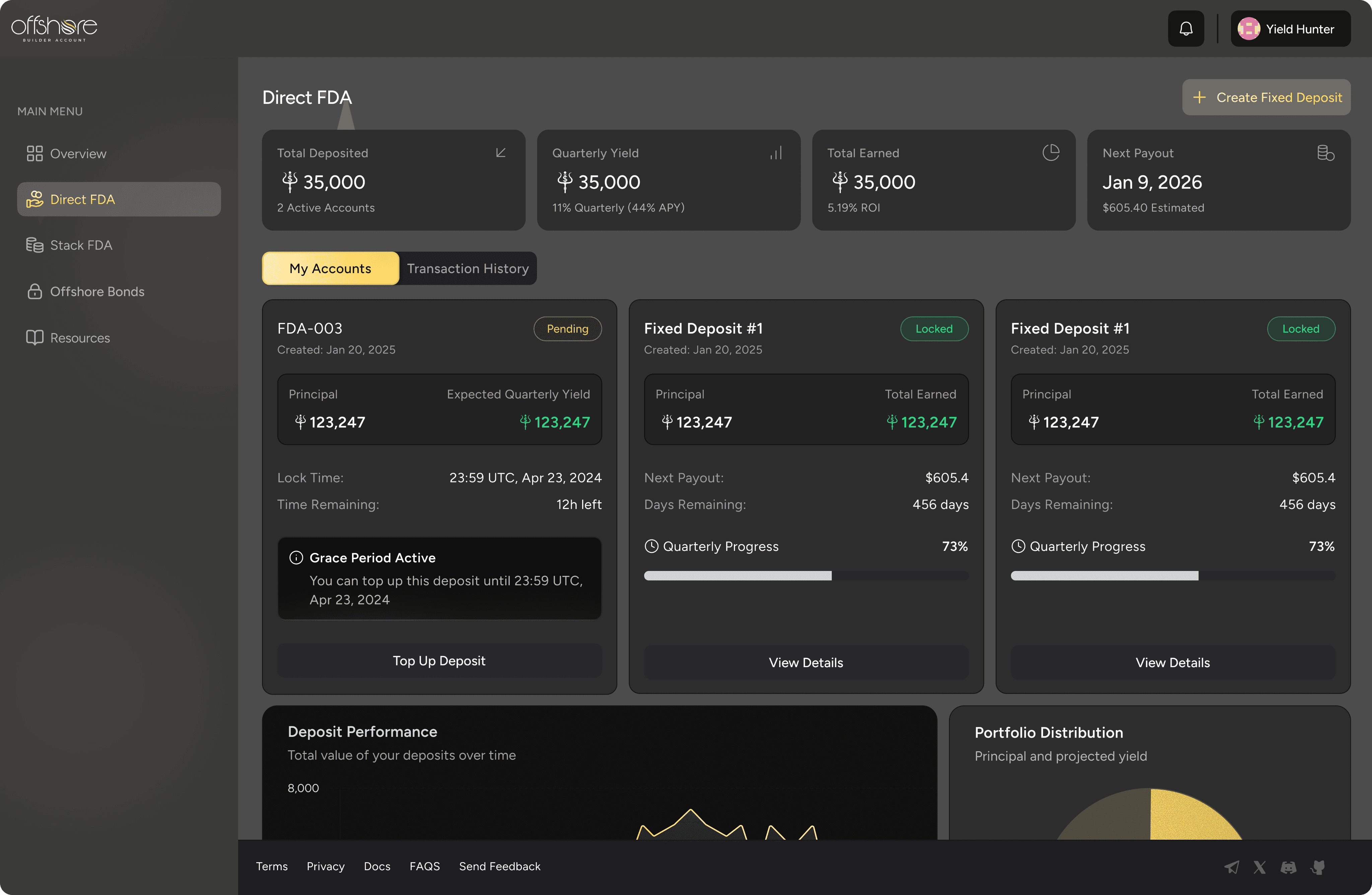This screenshot has width=1372, height=895.
Task: Navigate to the Overview menu item
Action: click(x=78, y=154)
